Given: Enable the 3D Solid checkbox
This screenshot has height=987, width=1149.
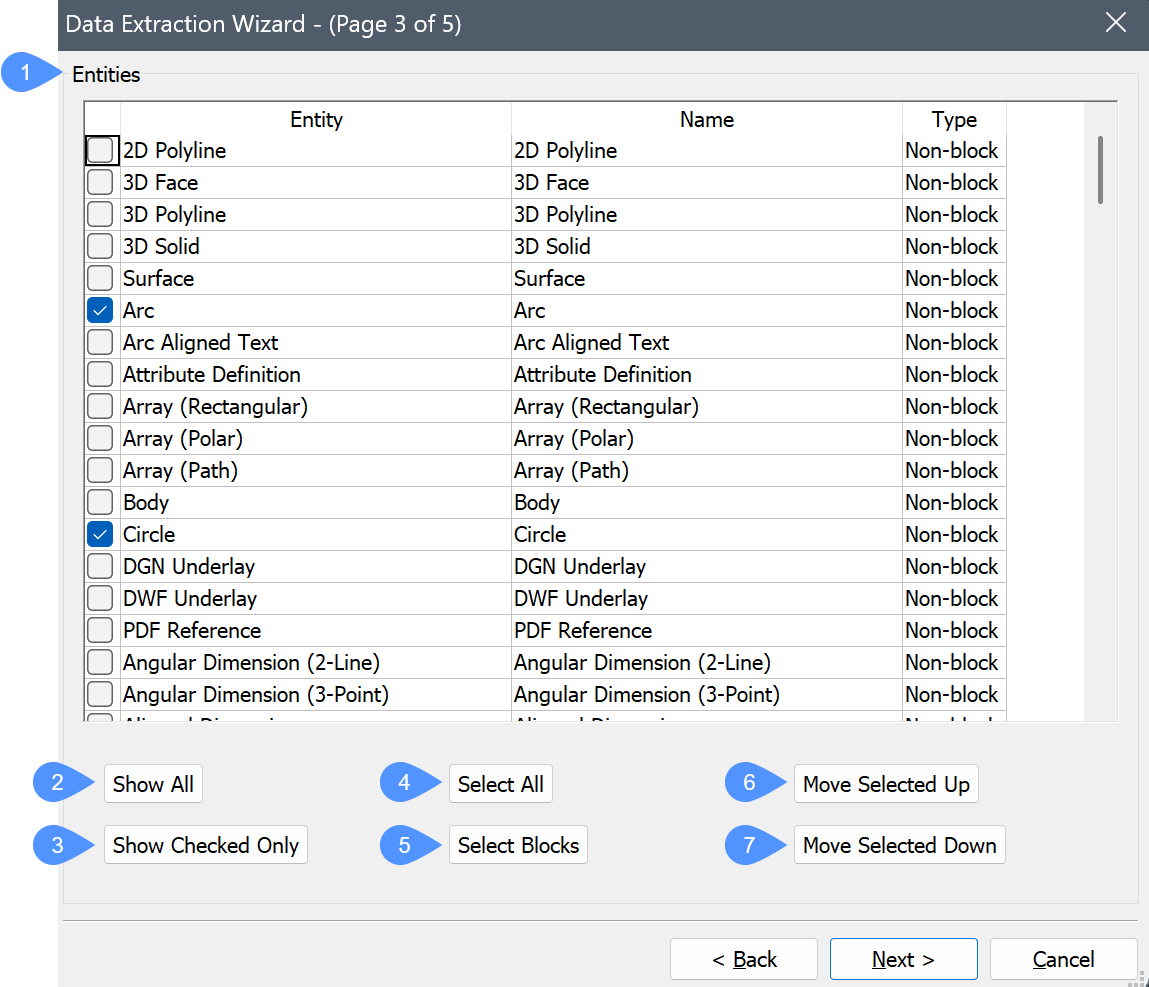Looking at the screenshot, I should tap(100, 247).
